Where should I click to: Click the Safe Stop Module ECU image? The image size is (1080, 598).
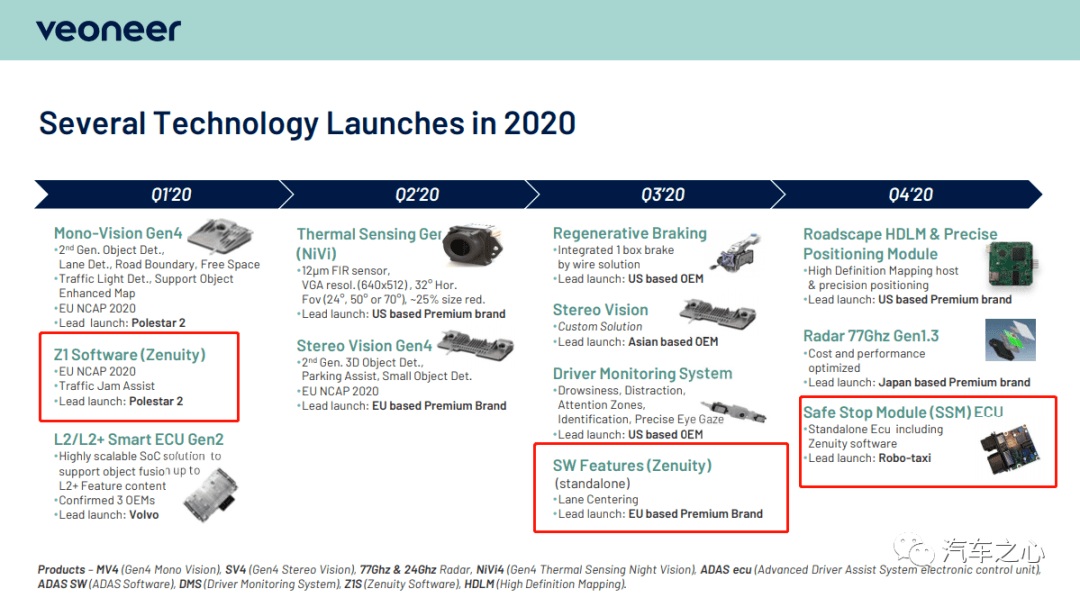pos(1010,449)
